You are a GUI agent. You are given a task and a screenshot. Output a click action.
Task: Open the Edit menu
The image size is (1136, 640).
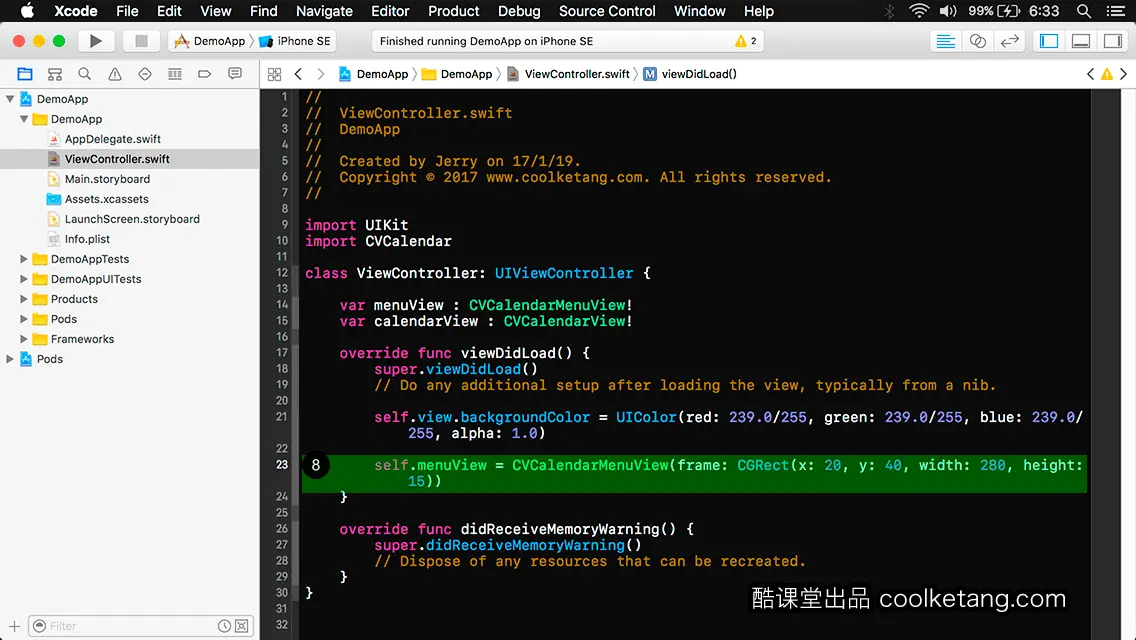pyautogui.click(x=169, y=11)
